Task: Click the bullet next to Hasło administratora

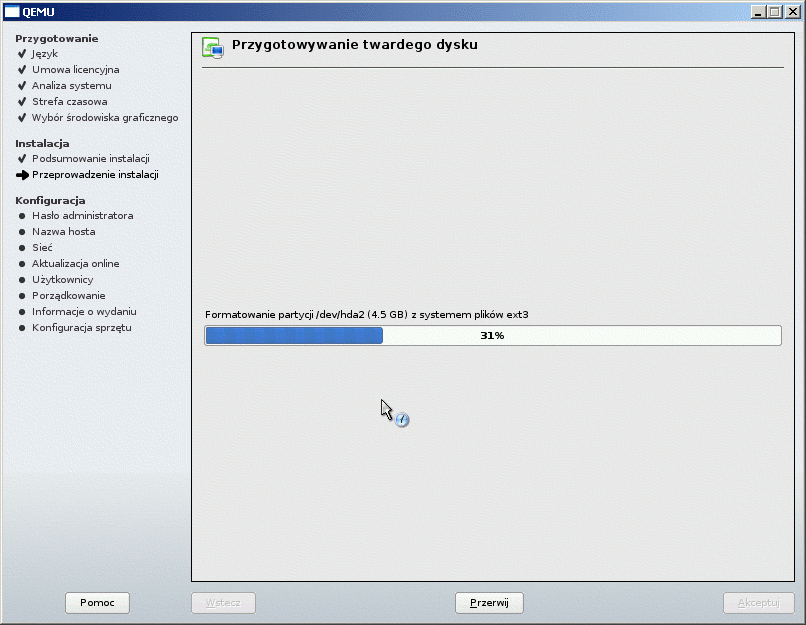Action: pyautogui.click(x=22, y=216)
